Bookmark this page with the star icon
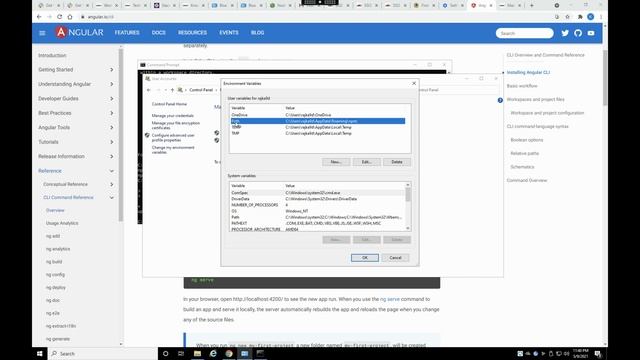640x360 pixels. (567, 17)
